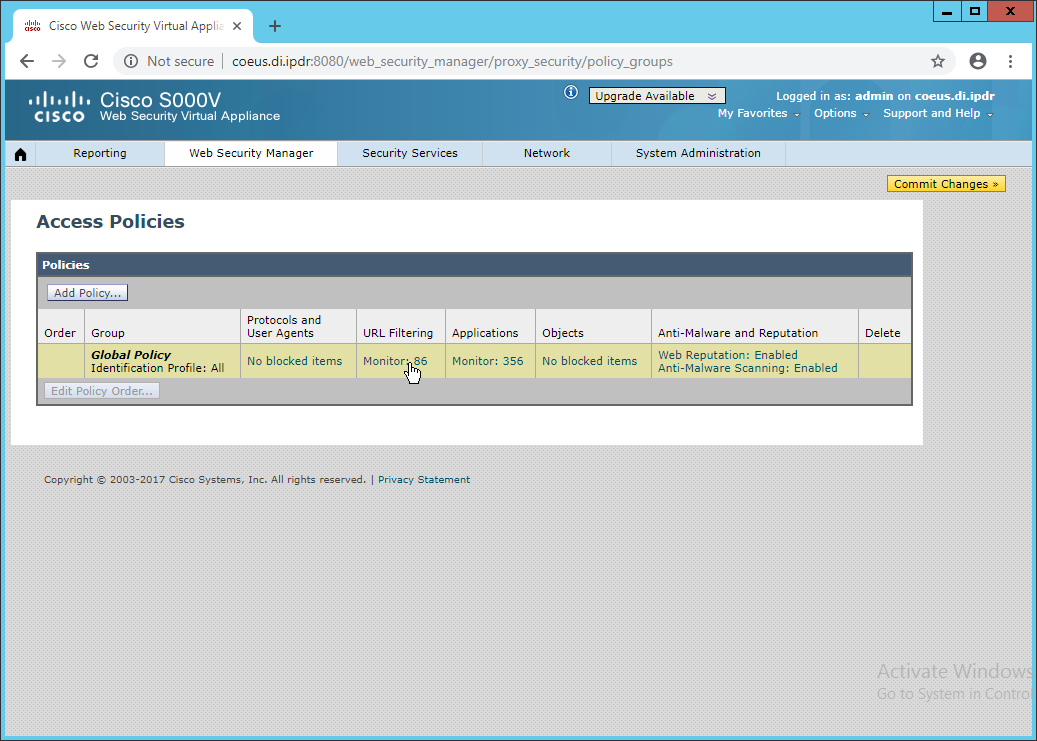Open the Chrome profile account icon
The image size is (1037, 741).
[x=977, y=62]
